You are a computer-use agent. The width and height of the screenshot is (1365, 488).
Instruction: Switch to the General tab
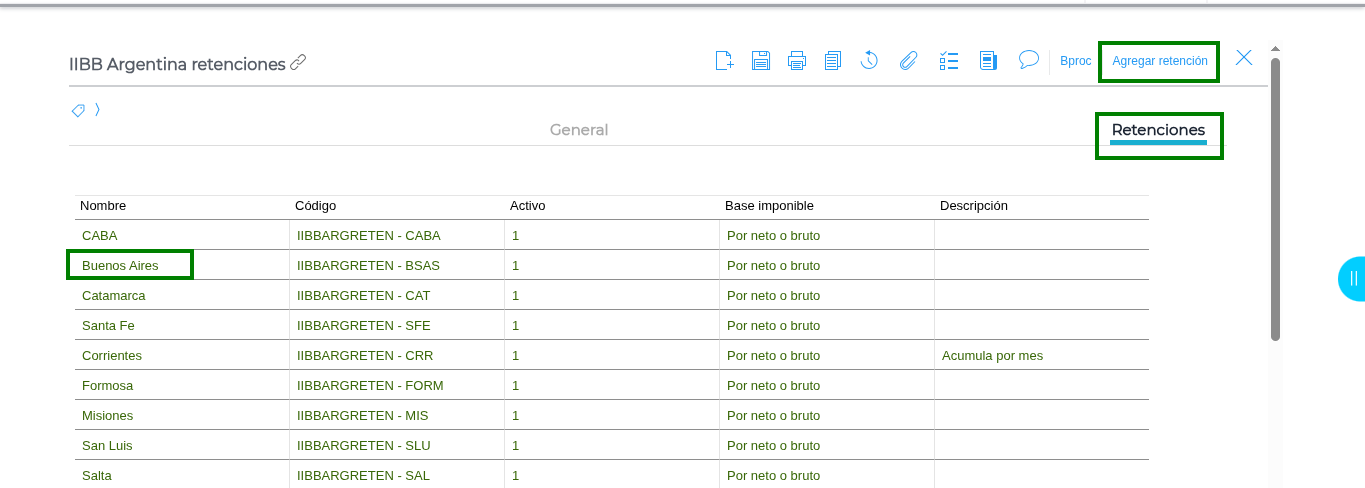pos(578,130)
